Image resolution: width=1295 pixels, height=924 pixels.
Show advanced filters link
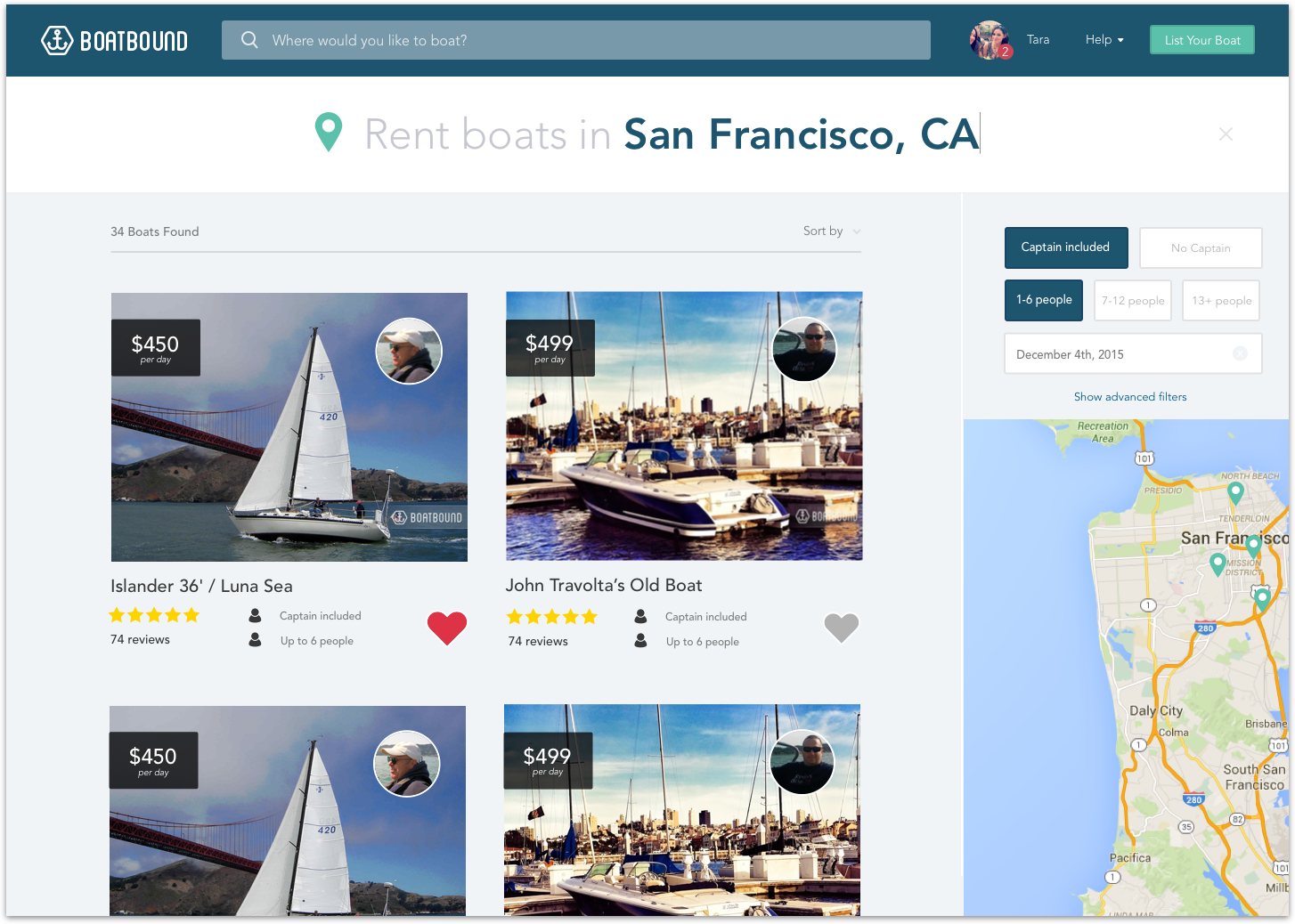click(1130, 396)
